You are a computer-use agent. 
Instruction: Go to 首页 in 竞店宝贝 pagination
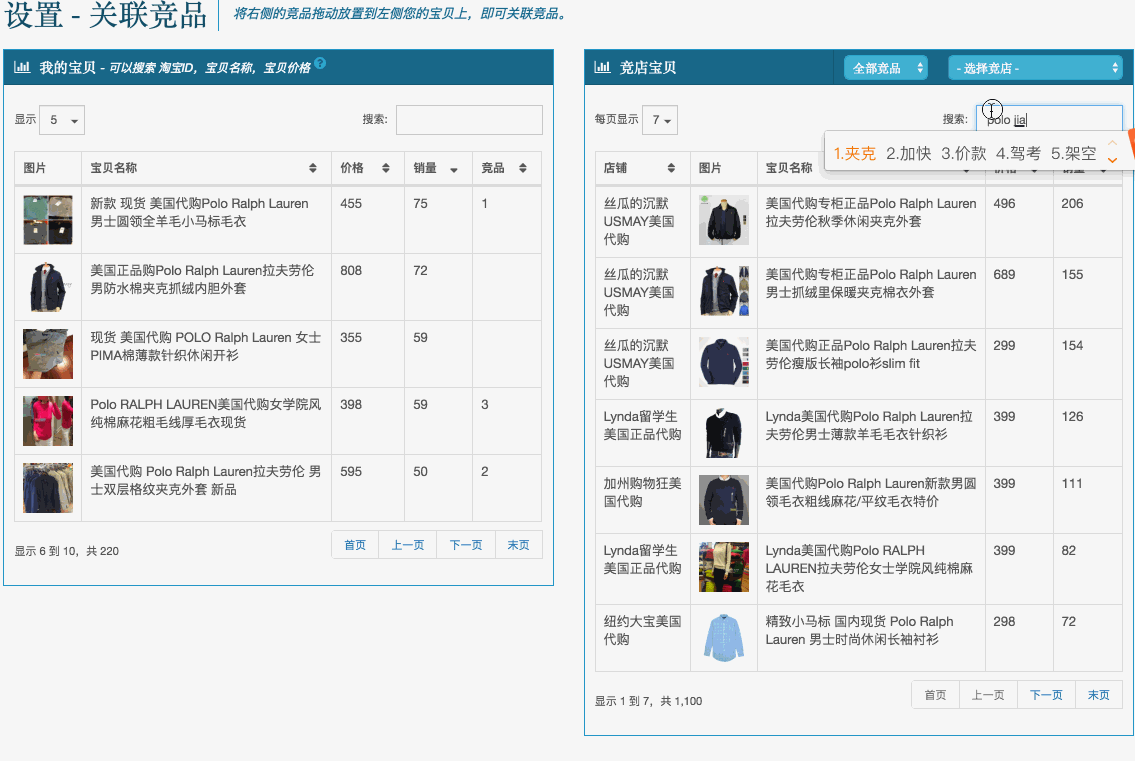pos(935,695)
